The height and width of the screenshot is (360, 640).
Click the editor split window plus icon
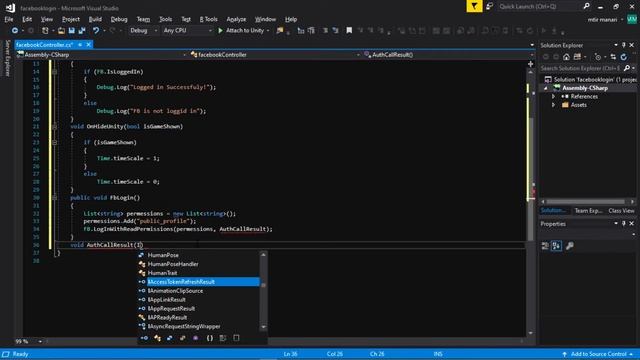(x=530, y=64)
